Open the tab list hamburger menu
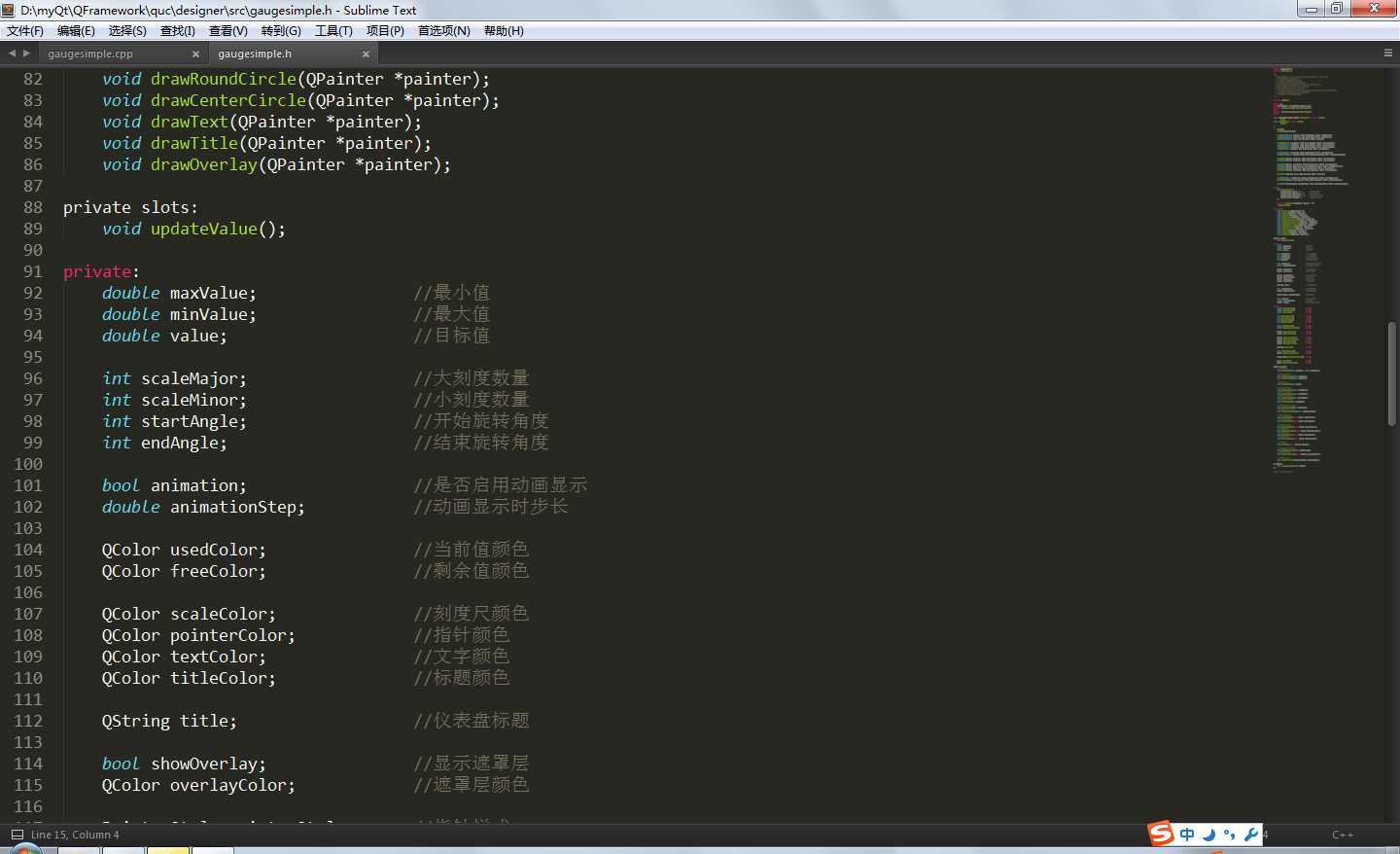 (1388, 53)
